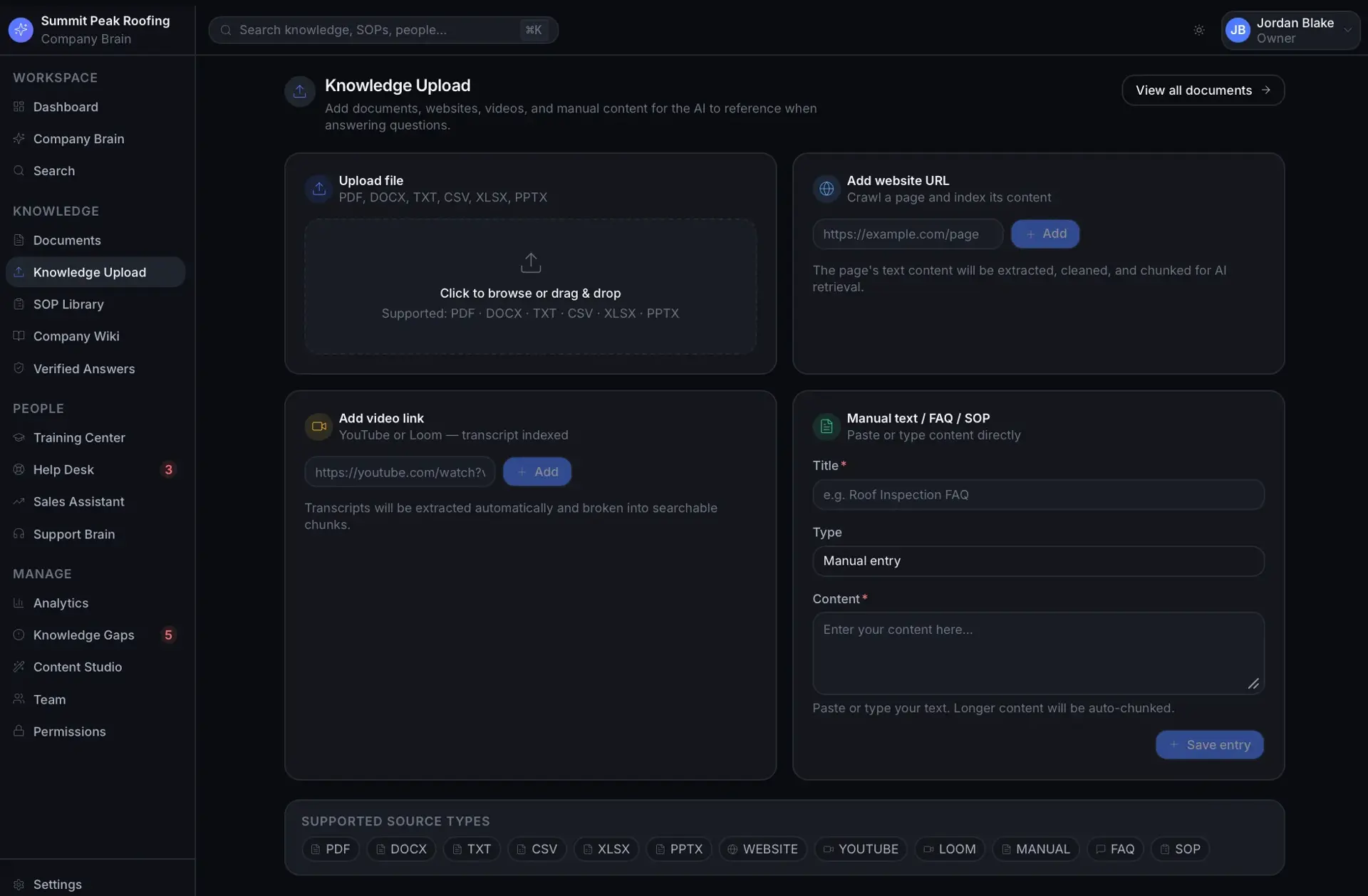1368x896 pixels.
Task: Click the upload arrow icon in drop zone
Action: (531, 263)
